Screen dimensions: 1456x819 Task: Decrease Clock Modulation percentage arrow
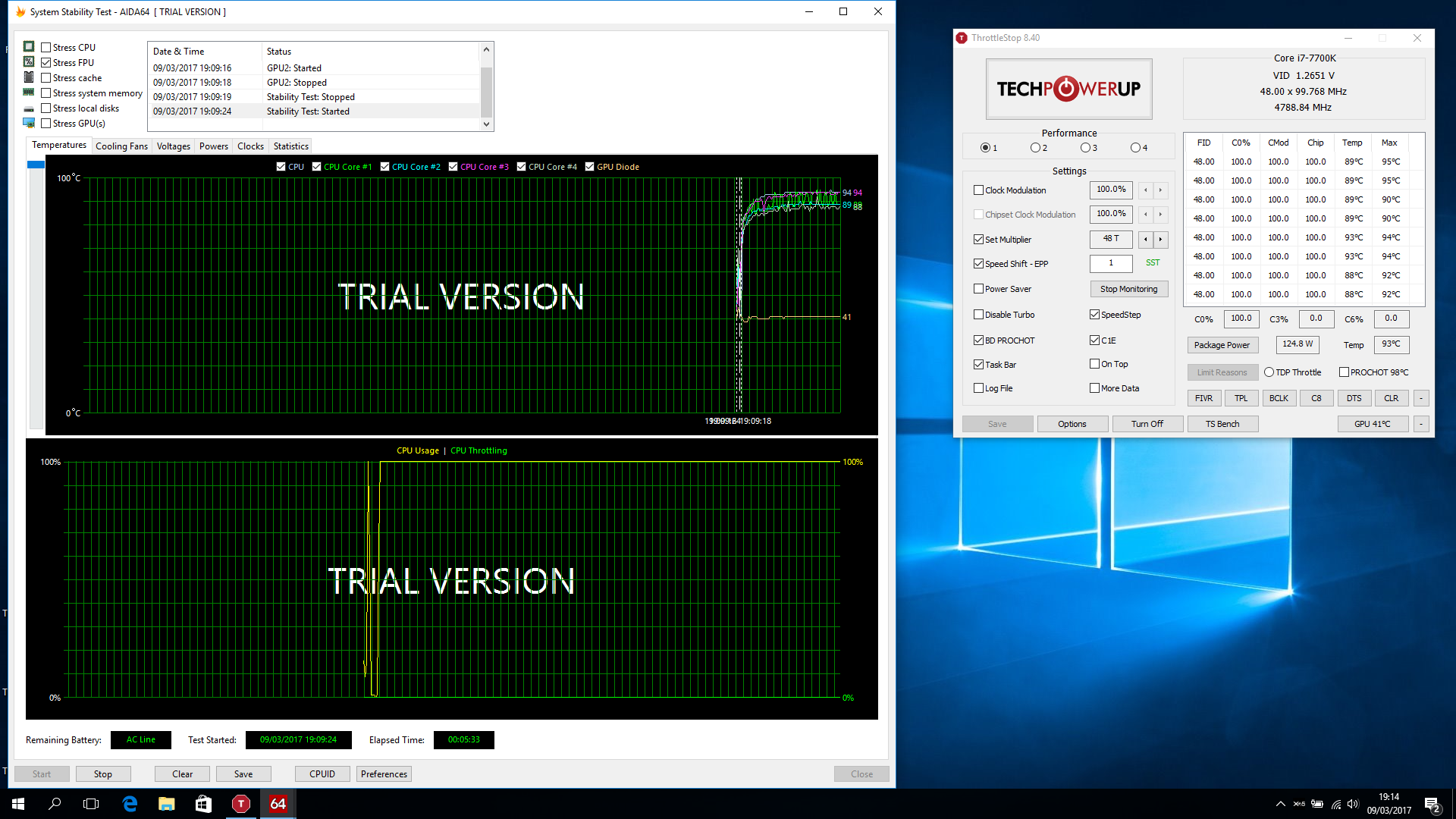tap(1146, 190)
